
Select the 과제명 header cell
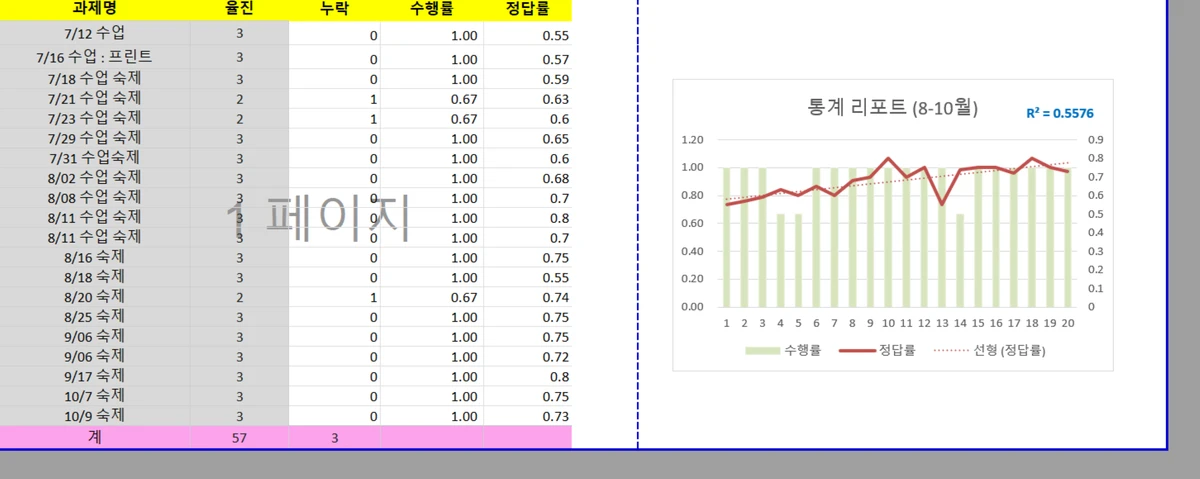(x=94, y=10)
